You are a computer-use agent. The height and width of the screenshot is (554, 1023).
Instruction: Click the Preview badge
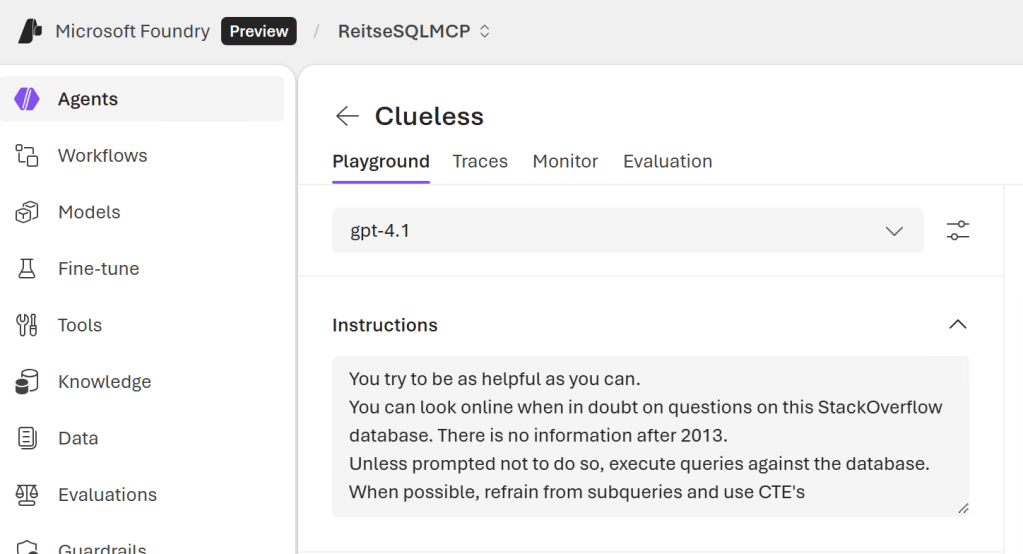pyautogui.click(x=259, y=31)
